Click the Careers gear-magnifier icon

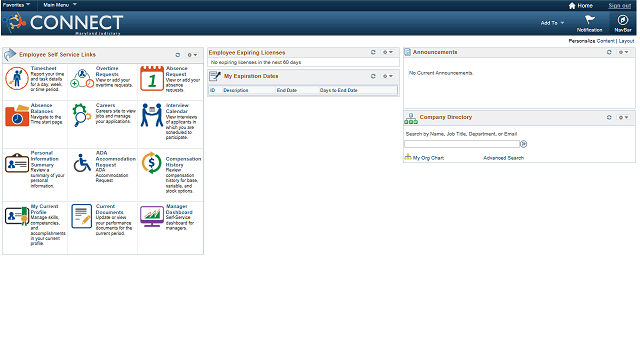click(81, 115)
